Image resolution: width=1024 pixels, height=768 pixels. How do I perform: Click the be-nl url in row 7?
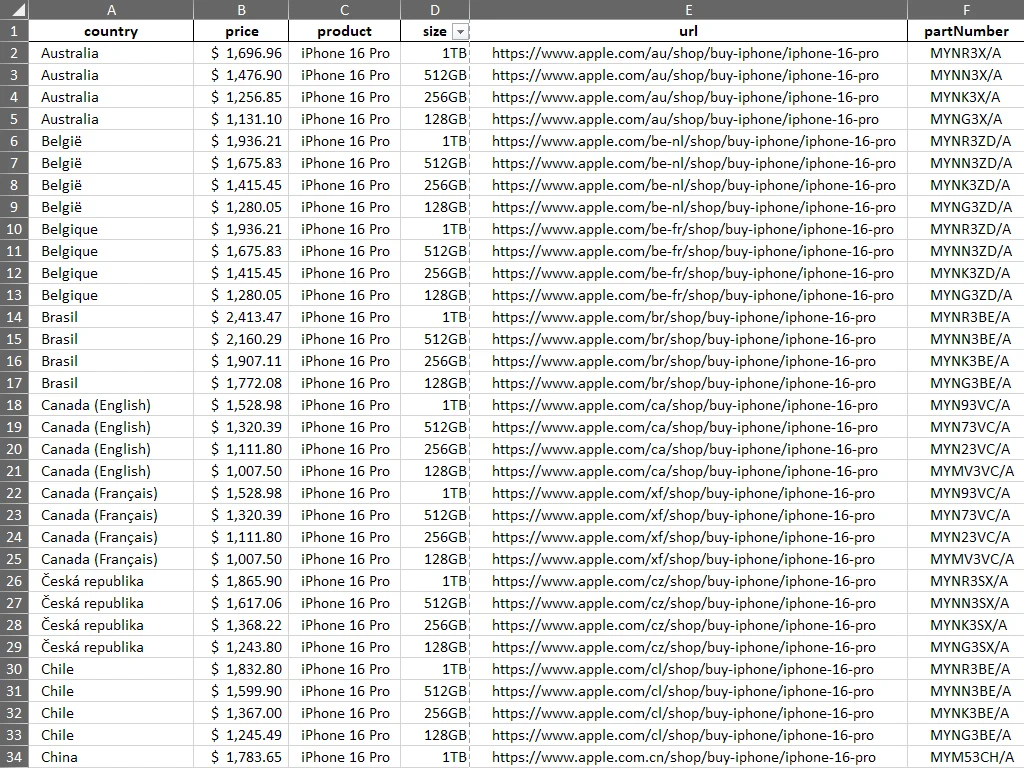[x=688, y=163]
